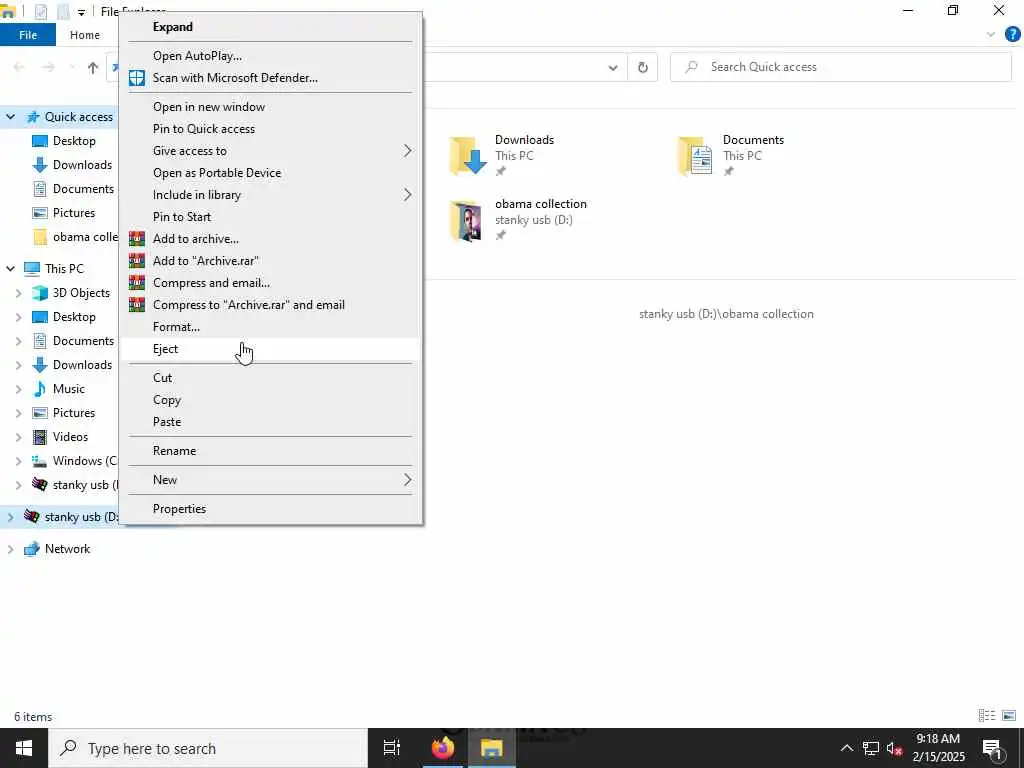
Task: Click the taskbar search box
Action: pyautogui.click(x=208, y=748)
